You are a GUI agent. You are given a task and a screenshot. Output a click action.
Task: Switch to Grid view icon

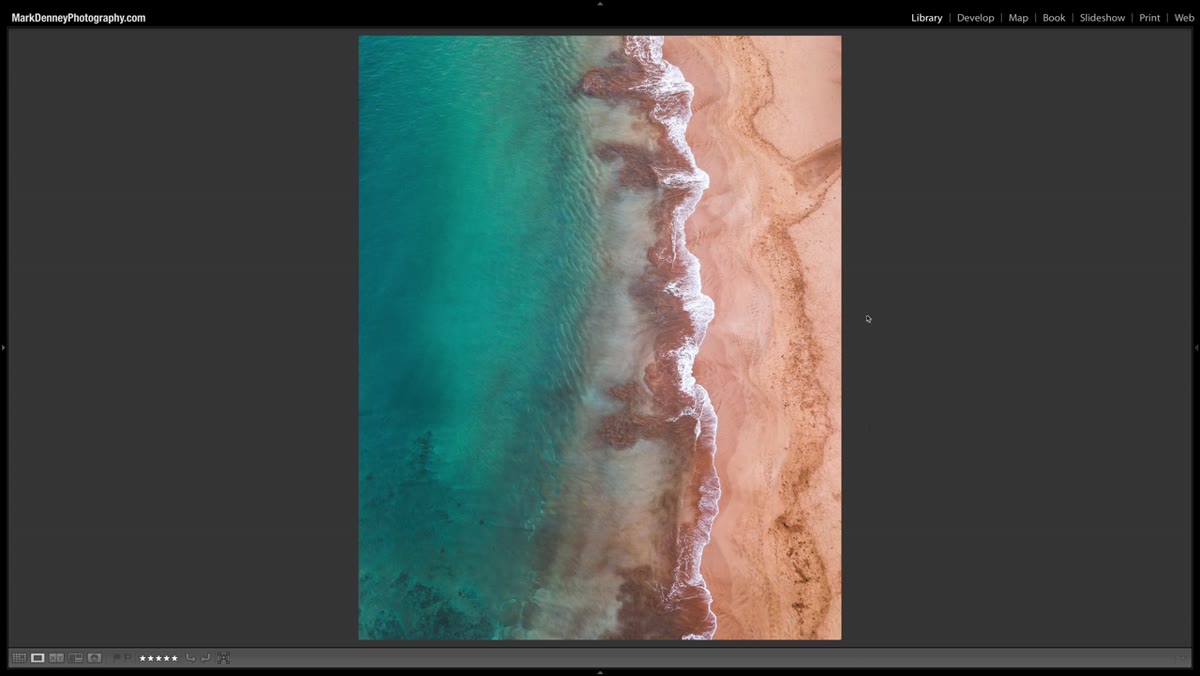tap(19, 658)
